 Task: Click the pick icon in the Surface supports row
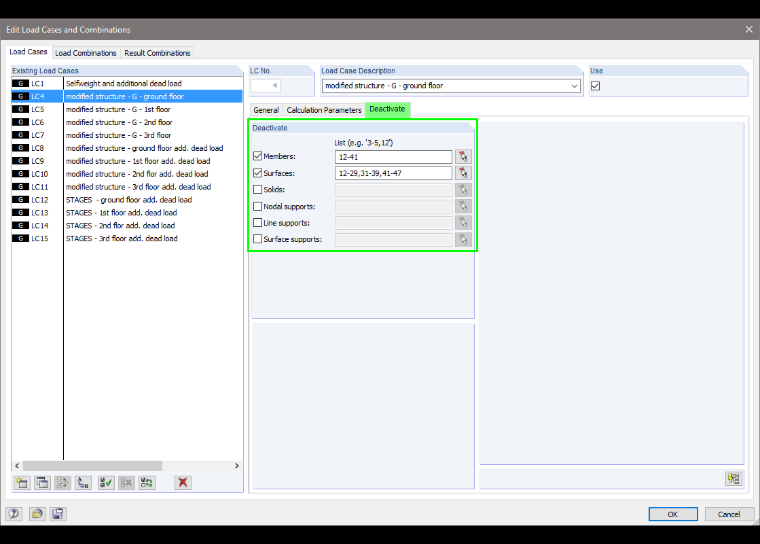pyautogui.click(x=463, y=240)
